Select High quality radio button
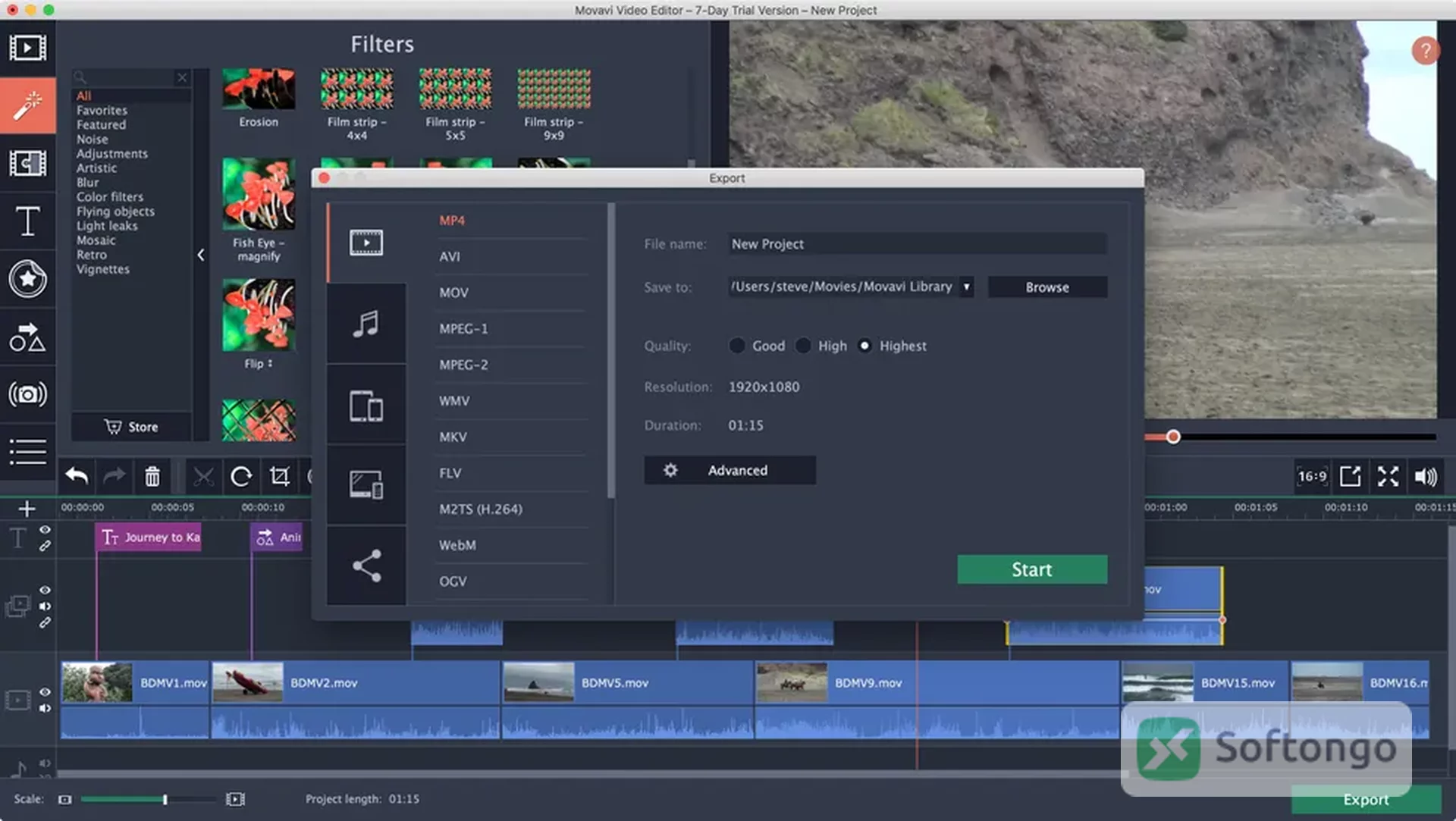This screenshot has width=1456, height=821. [x=802, y=346]
